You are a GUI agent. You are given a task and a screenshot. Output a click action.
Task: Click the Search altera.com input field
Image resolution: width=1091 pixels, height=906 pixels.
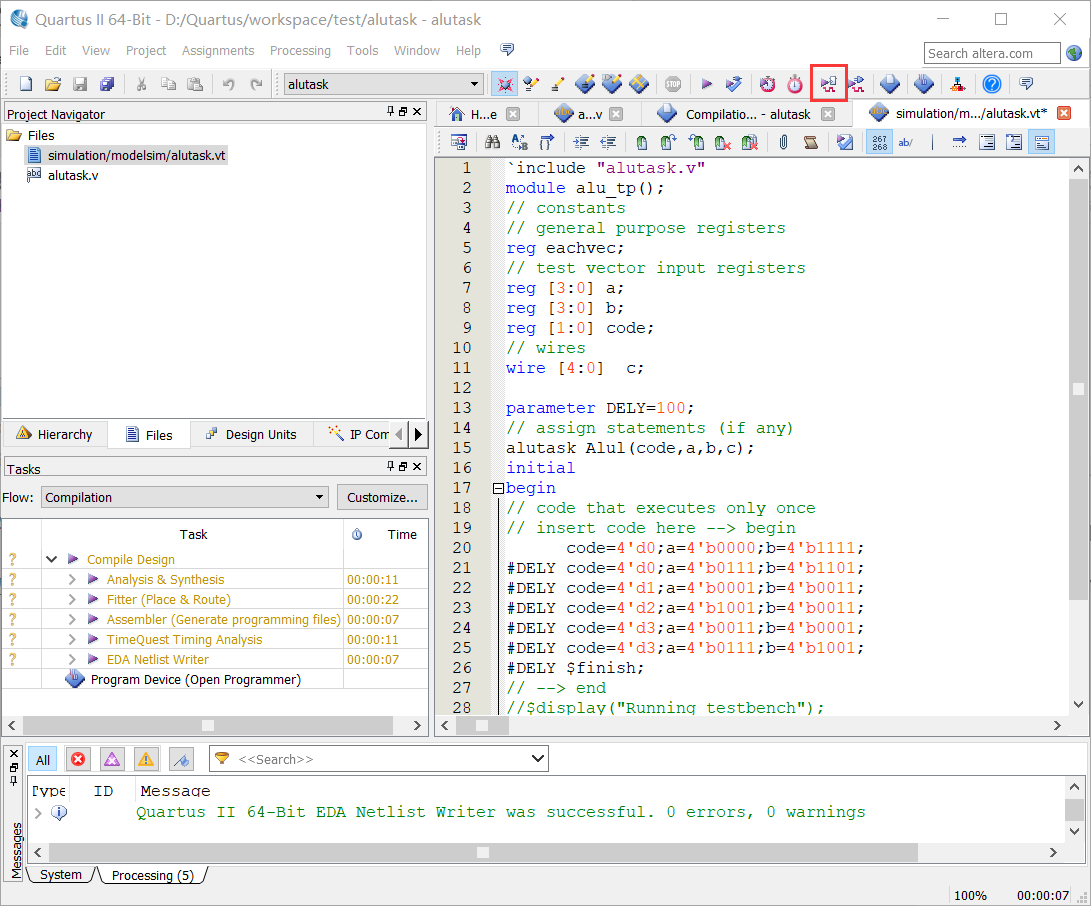coord(992,53)
